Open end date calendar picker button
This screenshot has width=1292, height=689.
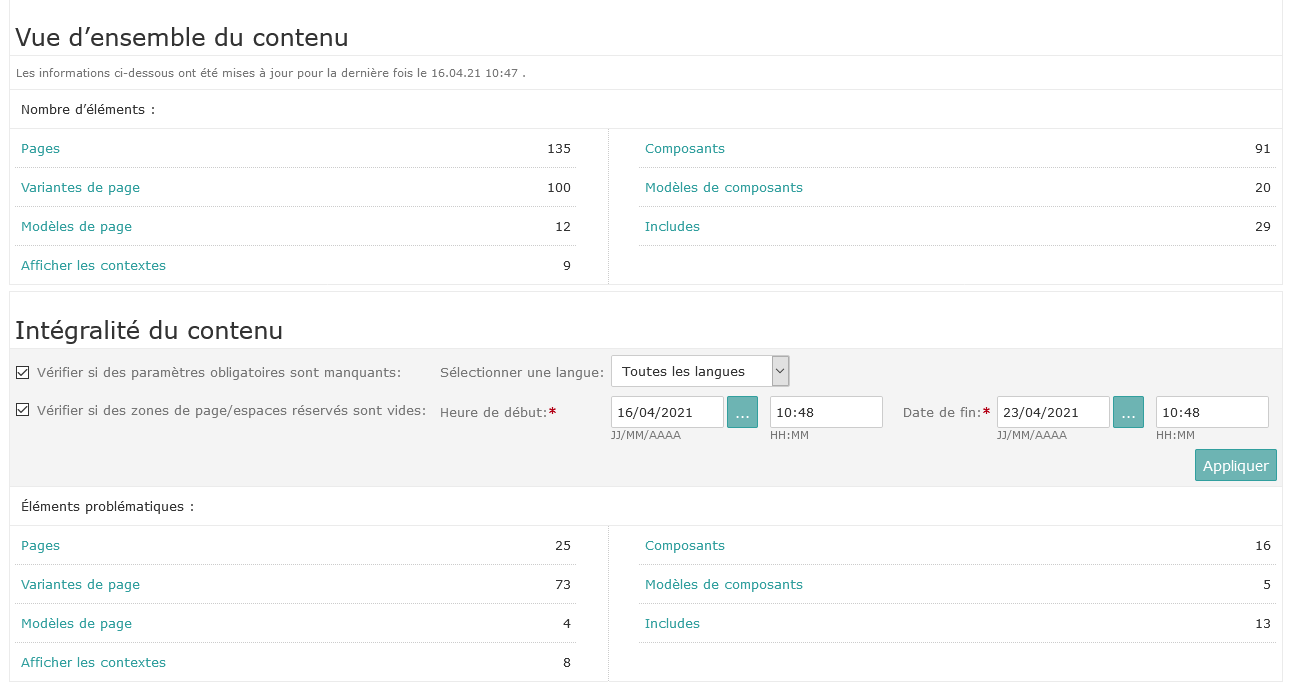(1128, 412)
